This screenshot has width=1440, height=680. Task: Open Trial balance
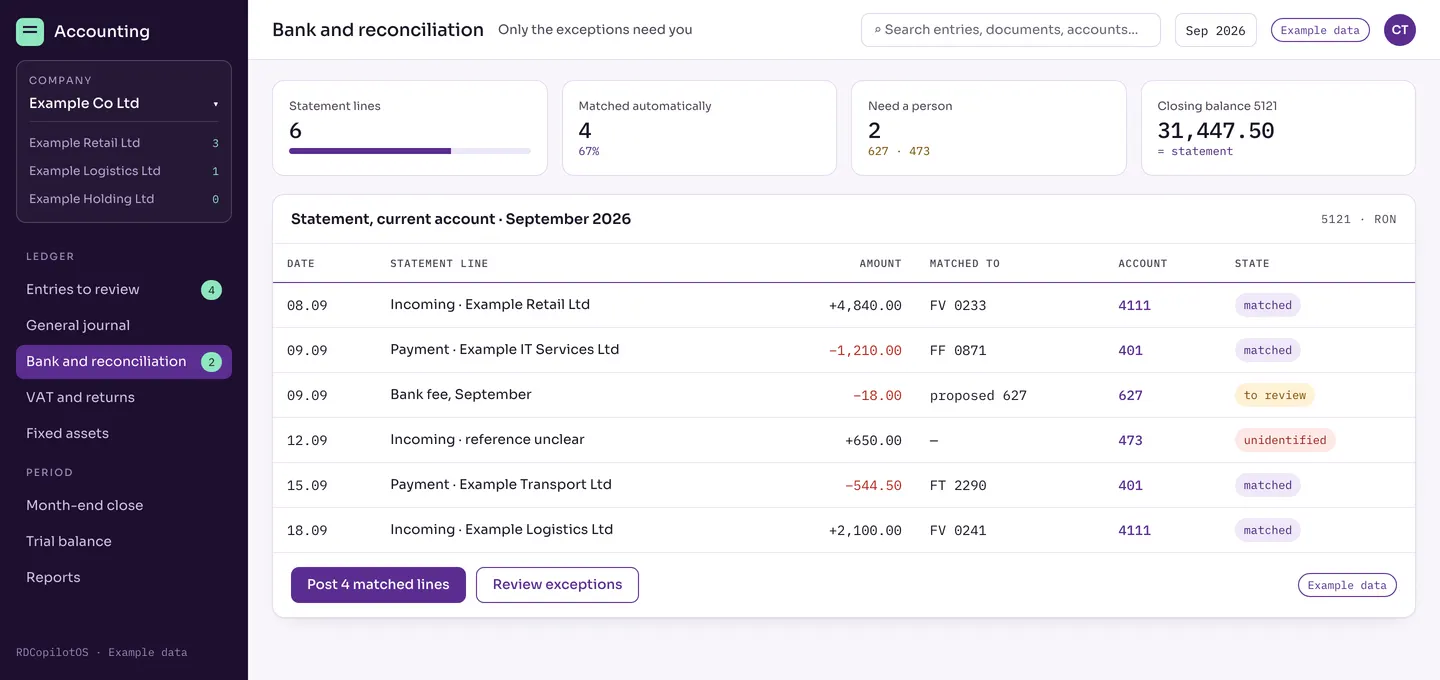coord(124,542)
